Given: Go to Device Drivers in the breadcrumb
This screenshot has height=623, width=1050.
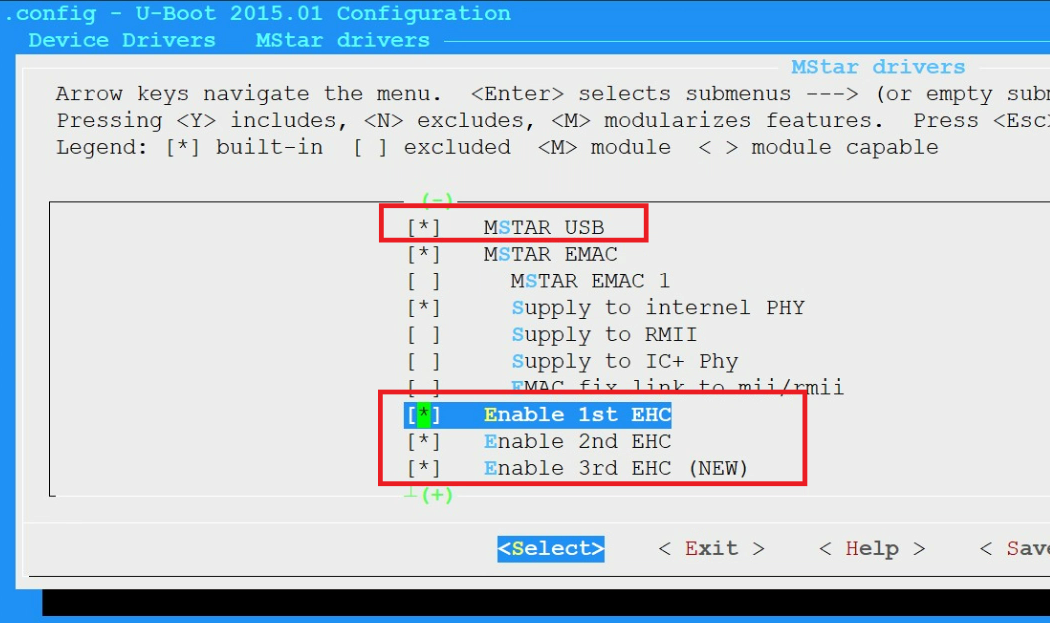Looking at the screenshot, I should pyautogui.click(x=121, y=41).
